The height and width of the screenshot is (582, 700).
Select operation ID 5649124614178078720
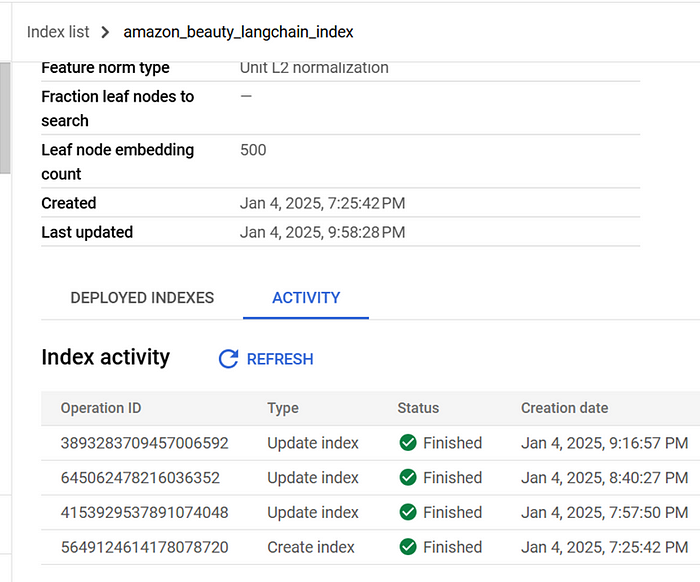point(145,548)
